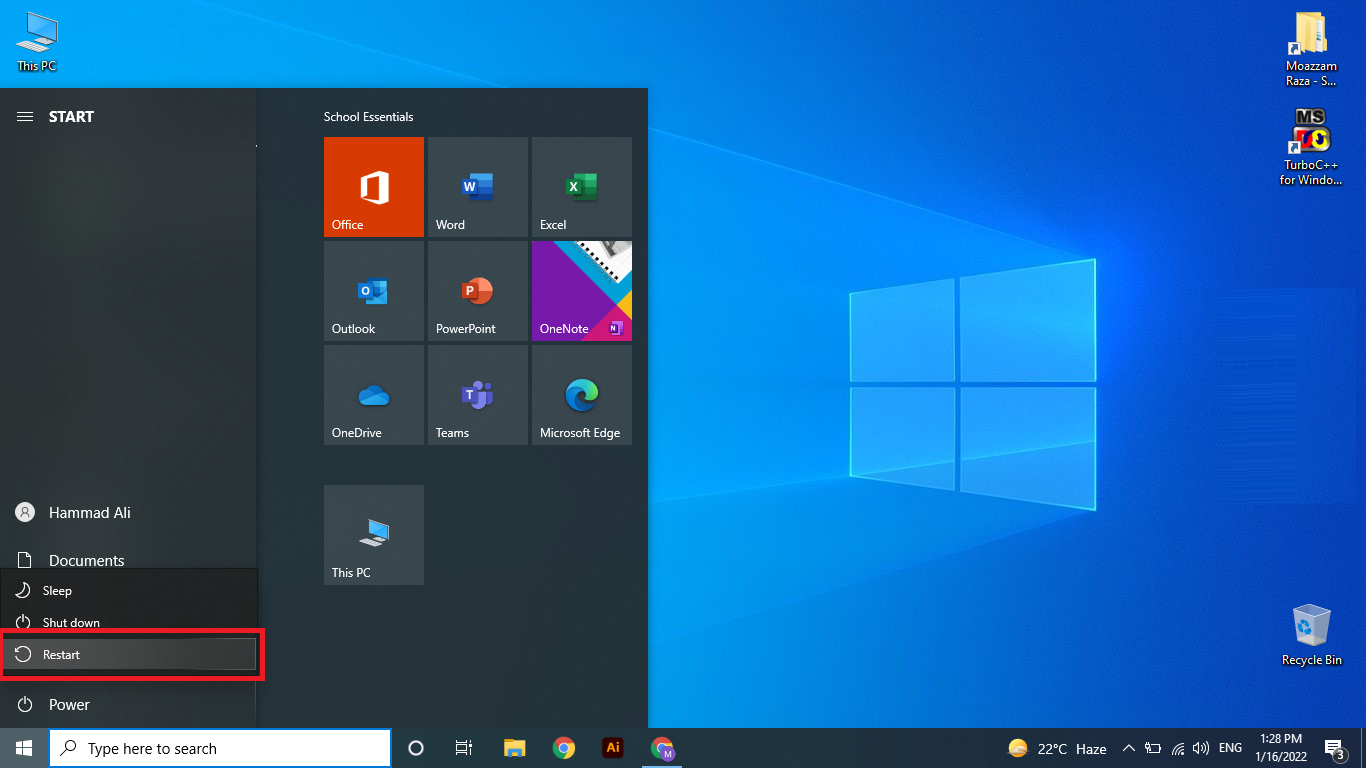Screen dimensions: 1366x768
Task: Click the School Essentials group header
Action: point(368,117)
